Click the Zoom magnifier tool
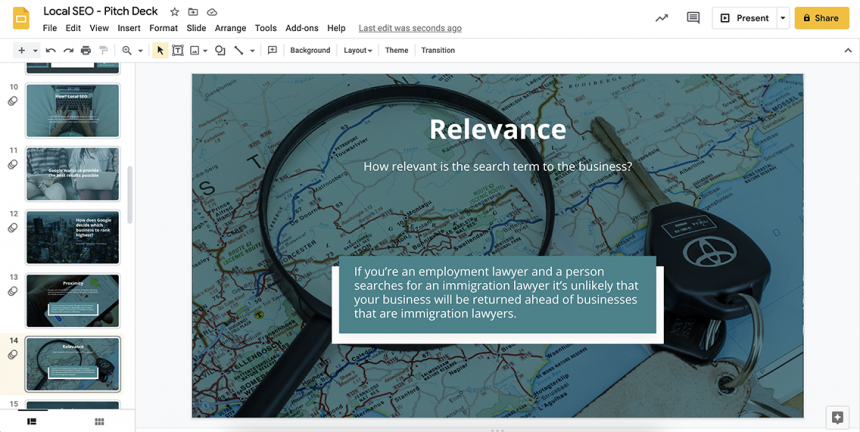This screenshot has width=860, height=432. tap(127, 50)
